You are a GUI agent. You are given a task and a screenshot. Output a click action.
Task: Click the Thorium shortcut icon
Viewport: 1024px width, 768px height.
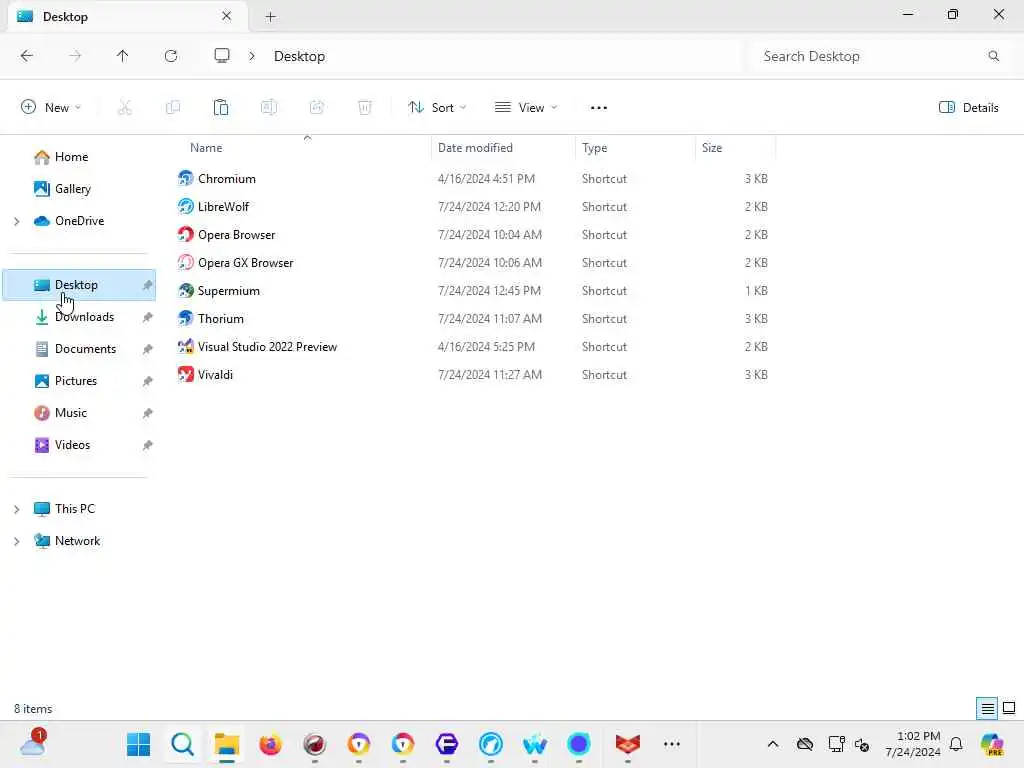185,319
